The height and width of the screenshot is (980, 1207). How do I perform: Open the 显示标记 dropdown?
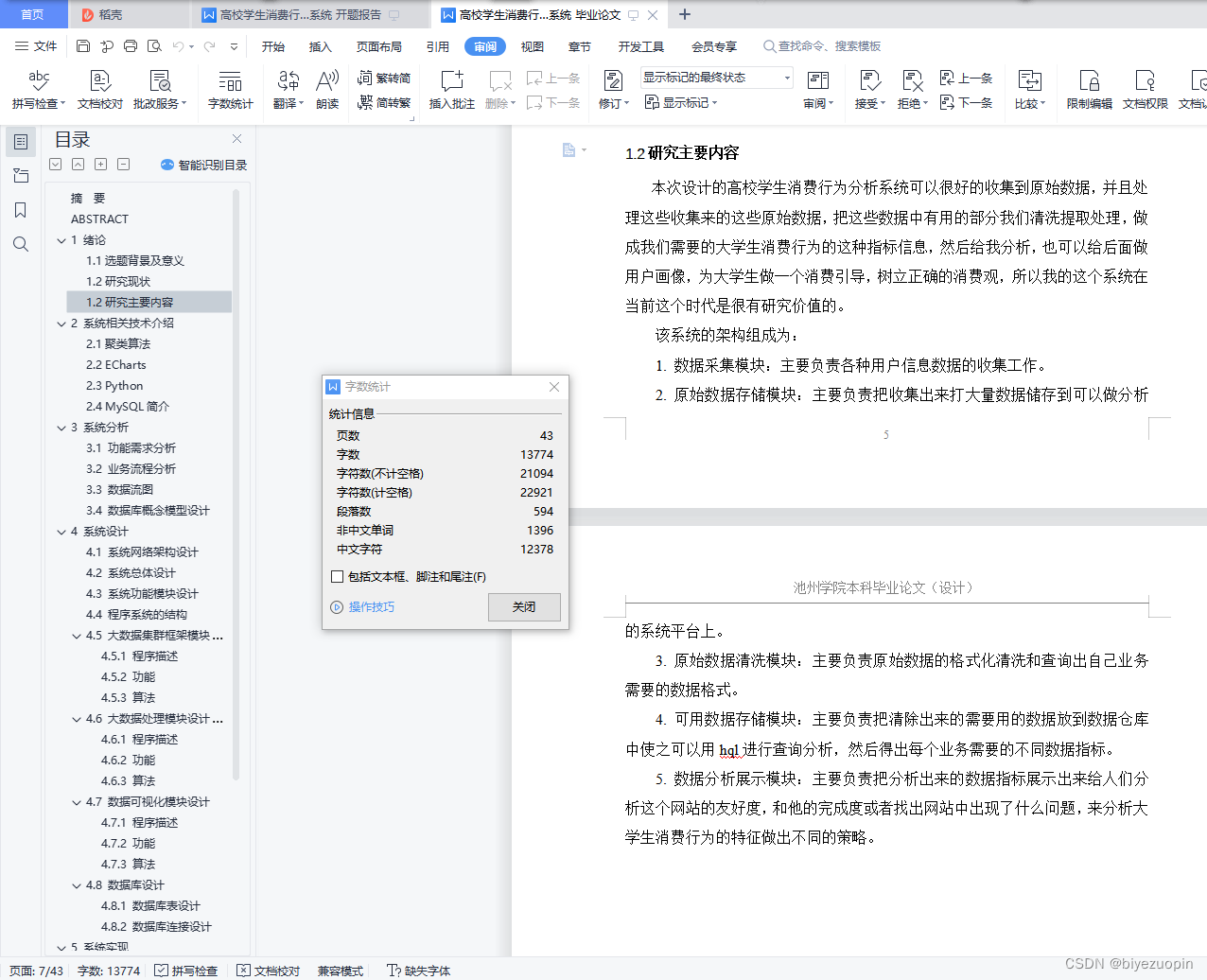click(x=681, y=102)
